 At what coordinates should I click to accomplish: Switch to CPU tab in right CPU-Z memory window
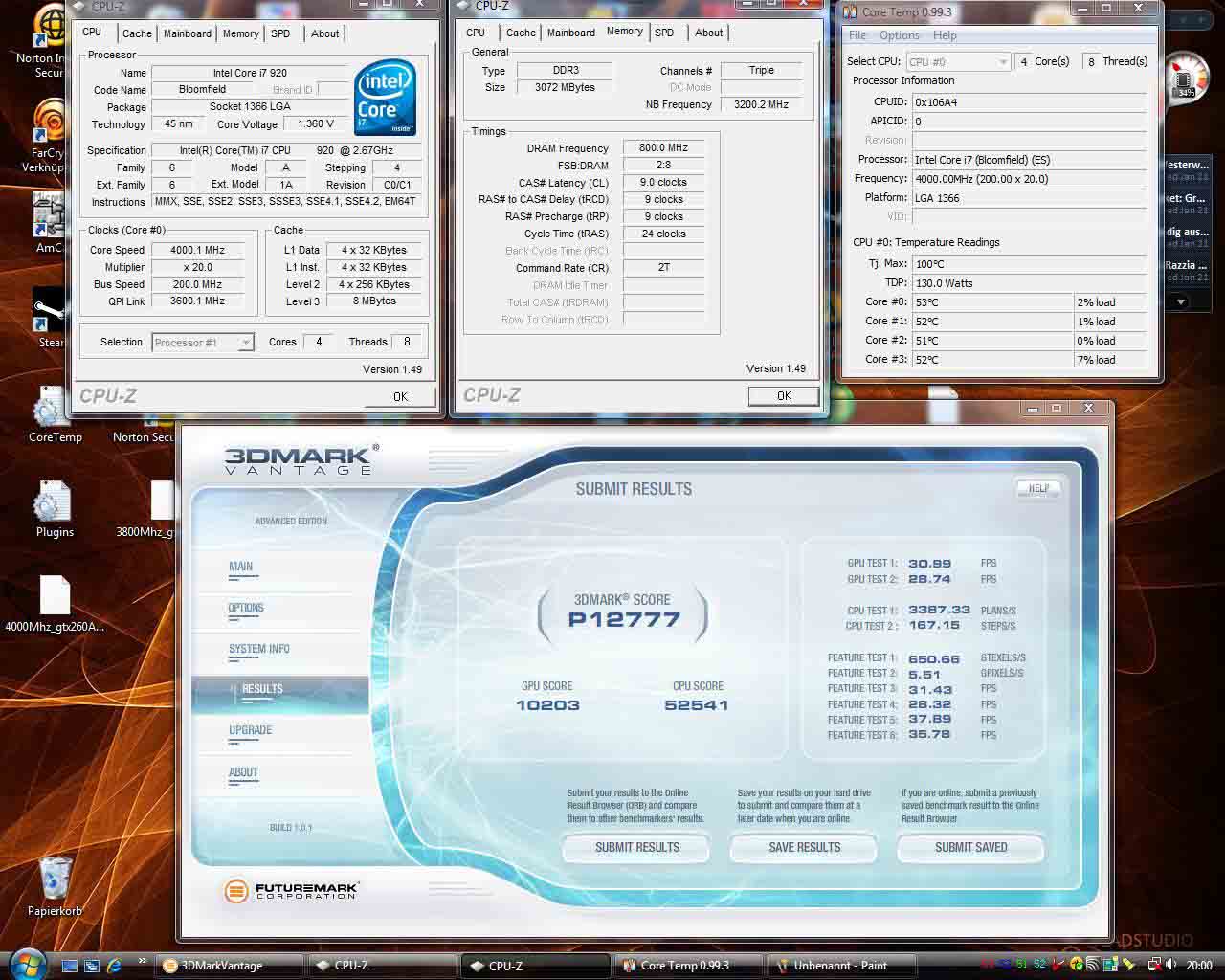pyautogui.click(x=476, y=33)
